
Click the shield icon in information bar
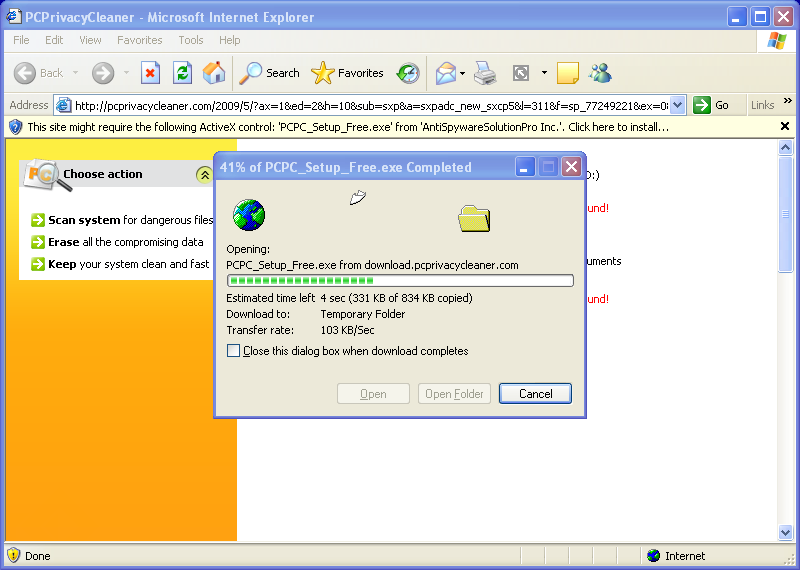pyautogui.click(x=16, y=127)
